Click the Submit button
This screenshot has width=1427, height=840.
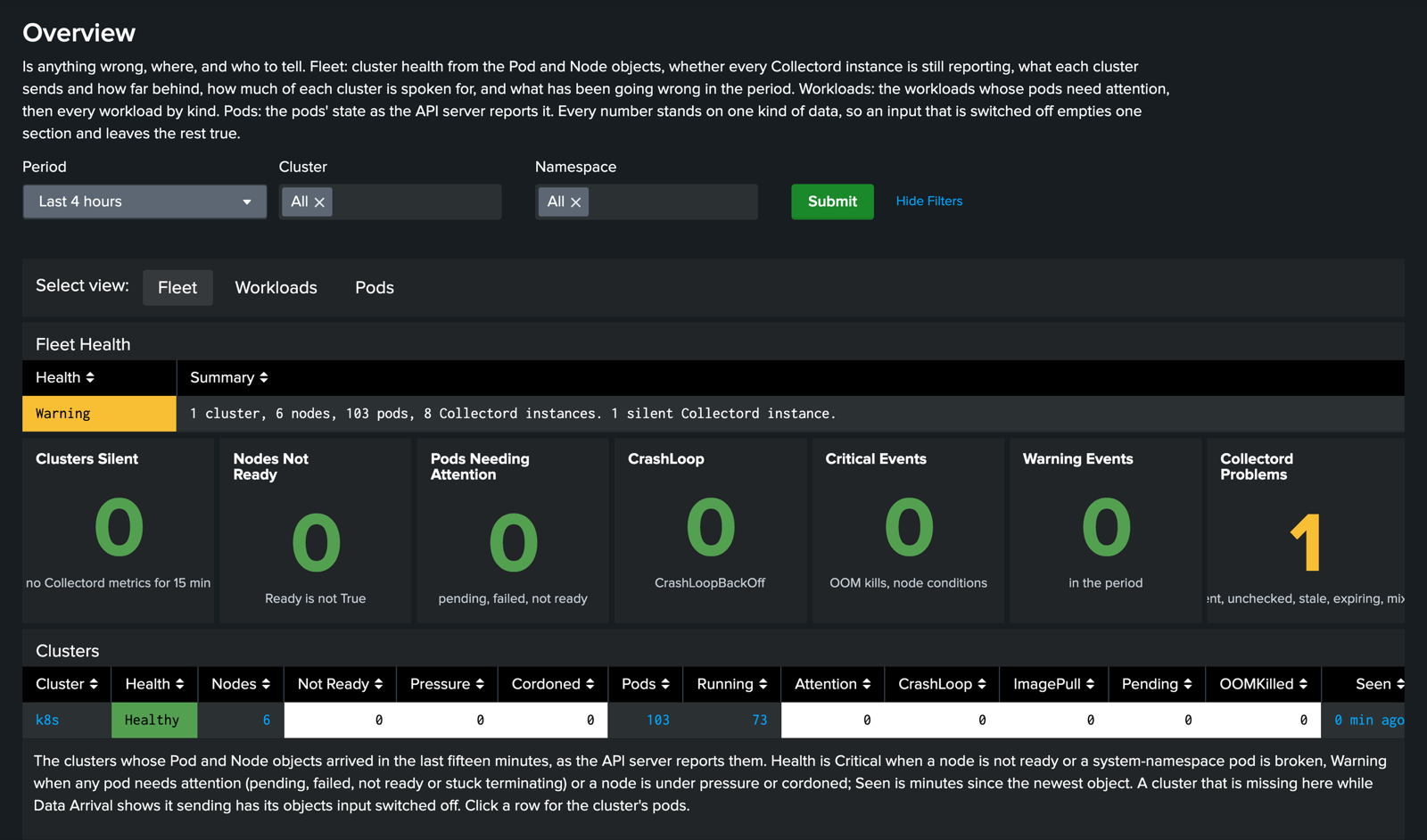click(832, 202)
